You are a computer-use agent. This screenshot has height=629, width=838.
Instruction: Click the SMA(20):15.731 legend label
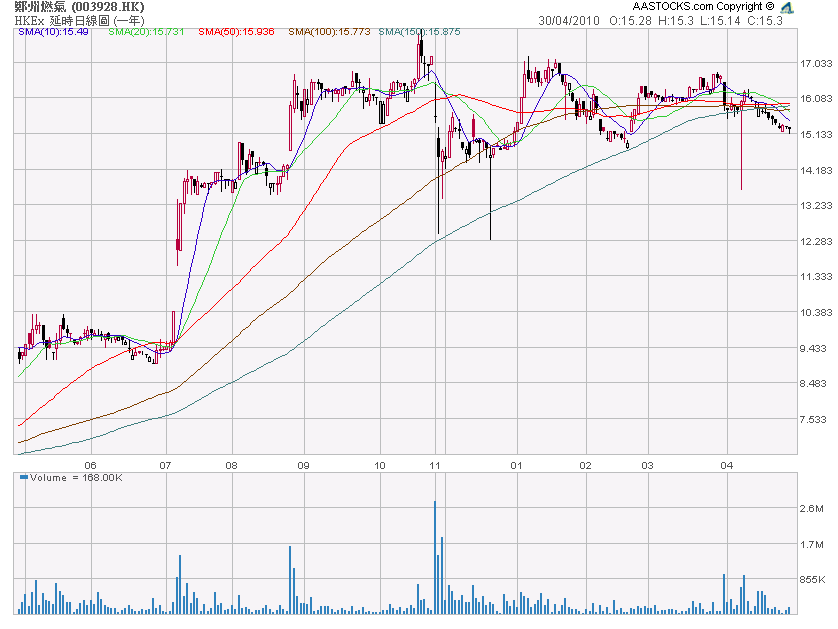(146, 32)
